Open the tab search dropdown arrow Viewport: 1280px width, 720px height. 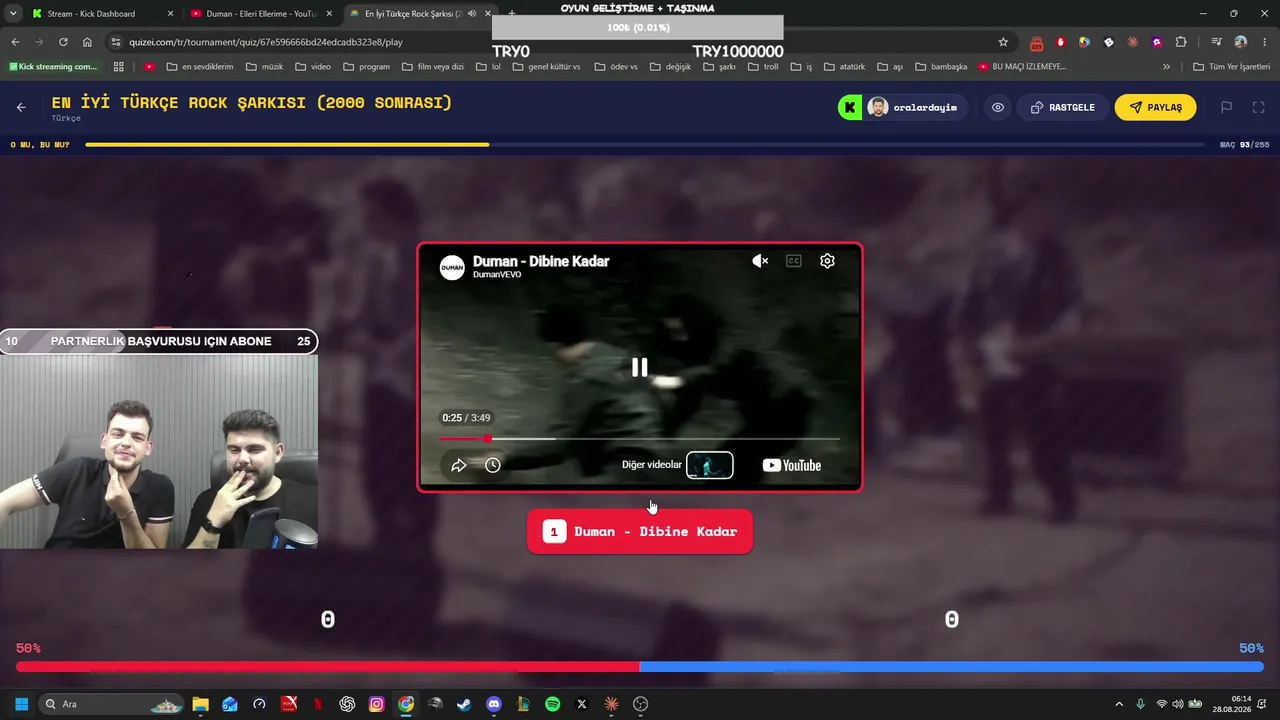click(13, 14)
